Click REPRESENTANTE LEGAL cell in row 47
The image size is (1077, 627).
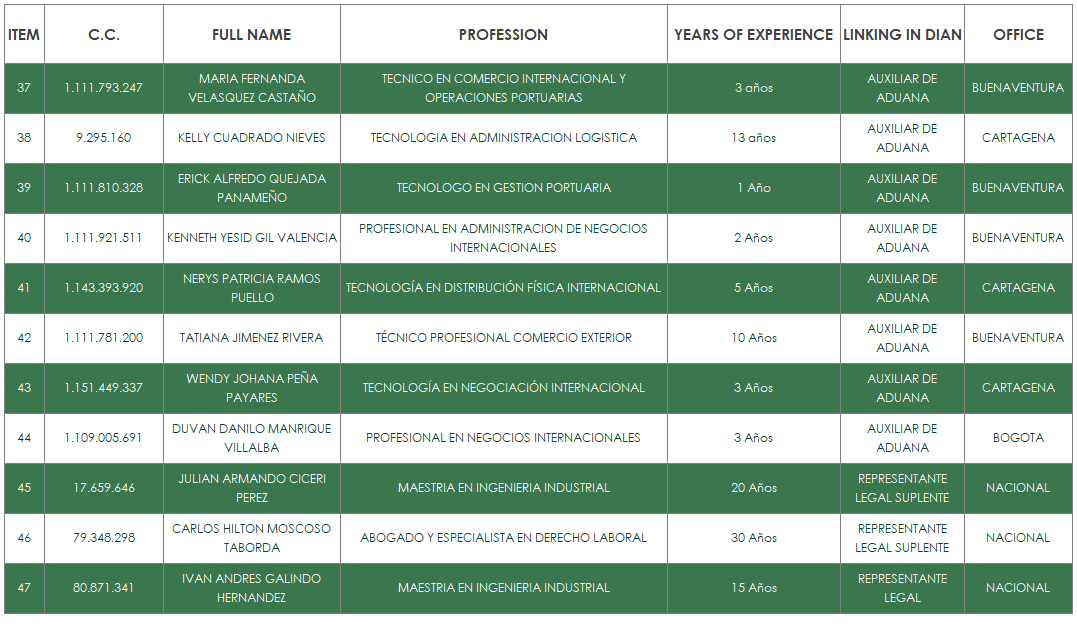(x=902, y=589)
